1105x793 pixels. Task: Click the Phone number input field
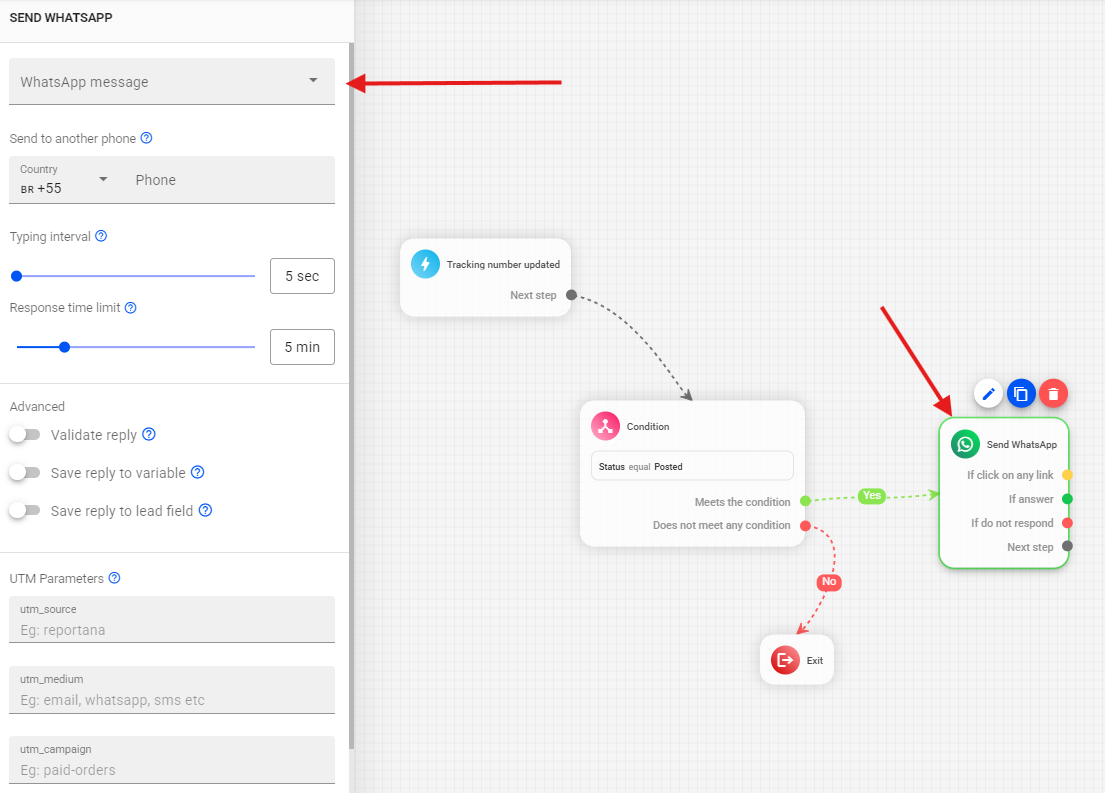pyautogui.click(x=230, y=180)
